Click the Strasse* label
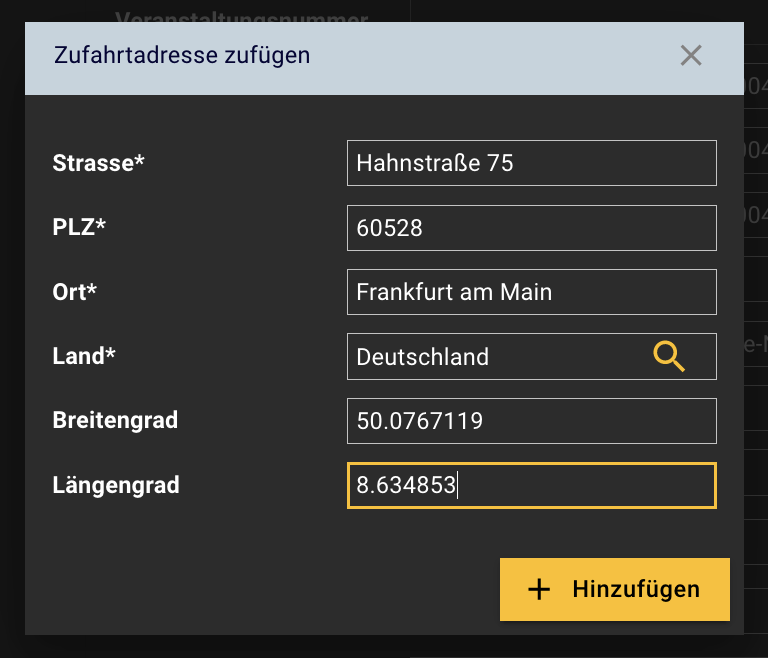This screenshot has width=768, height=658. 98,163
